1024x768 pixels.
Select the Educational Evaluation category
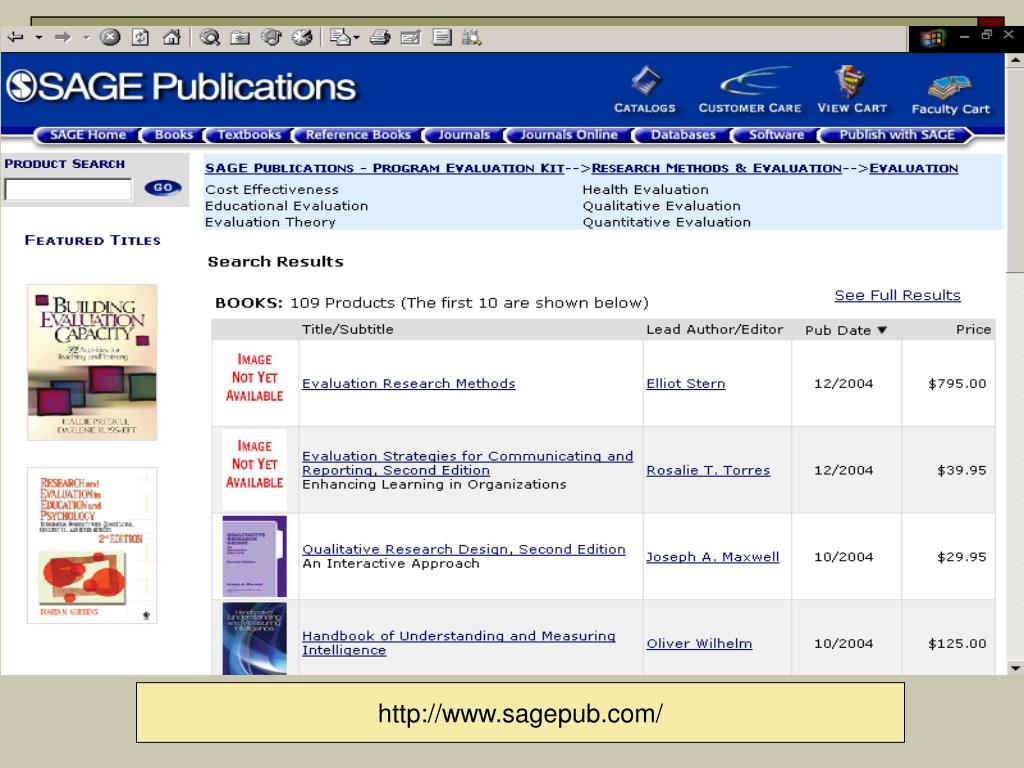[287, 206]
